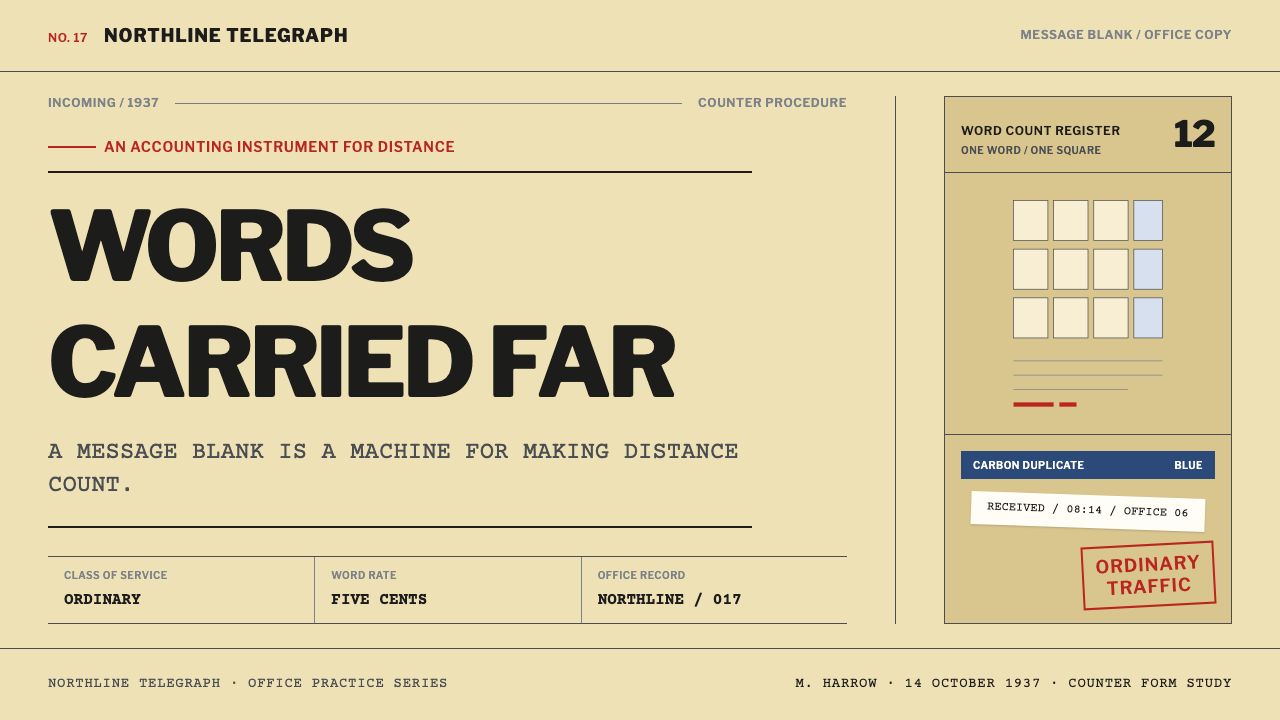Click the ONE WORD / ONE SQUARE caption

[1031, 151]
